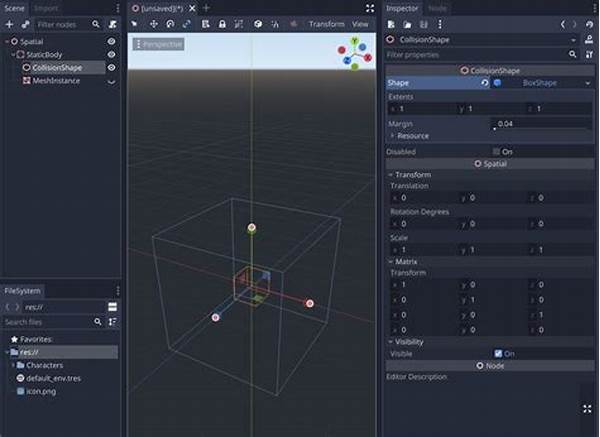Collapse the Spatial root node tree
Screen dimensions: 600x437
7,41
